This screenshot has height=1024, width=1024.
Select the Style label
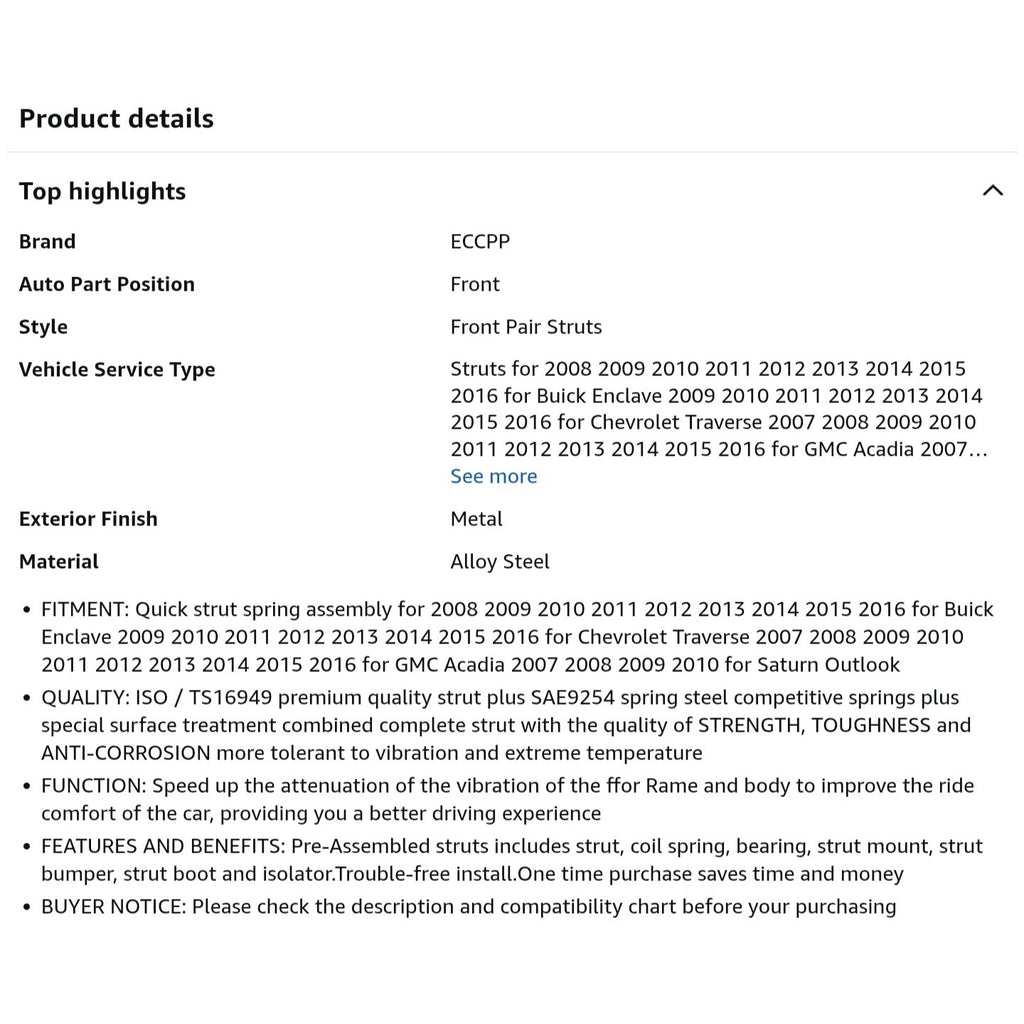(x=43, y=327)
